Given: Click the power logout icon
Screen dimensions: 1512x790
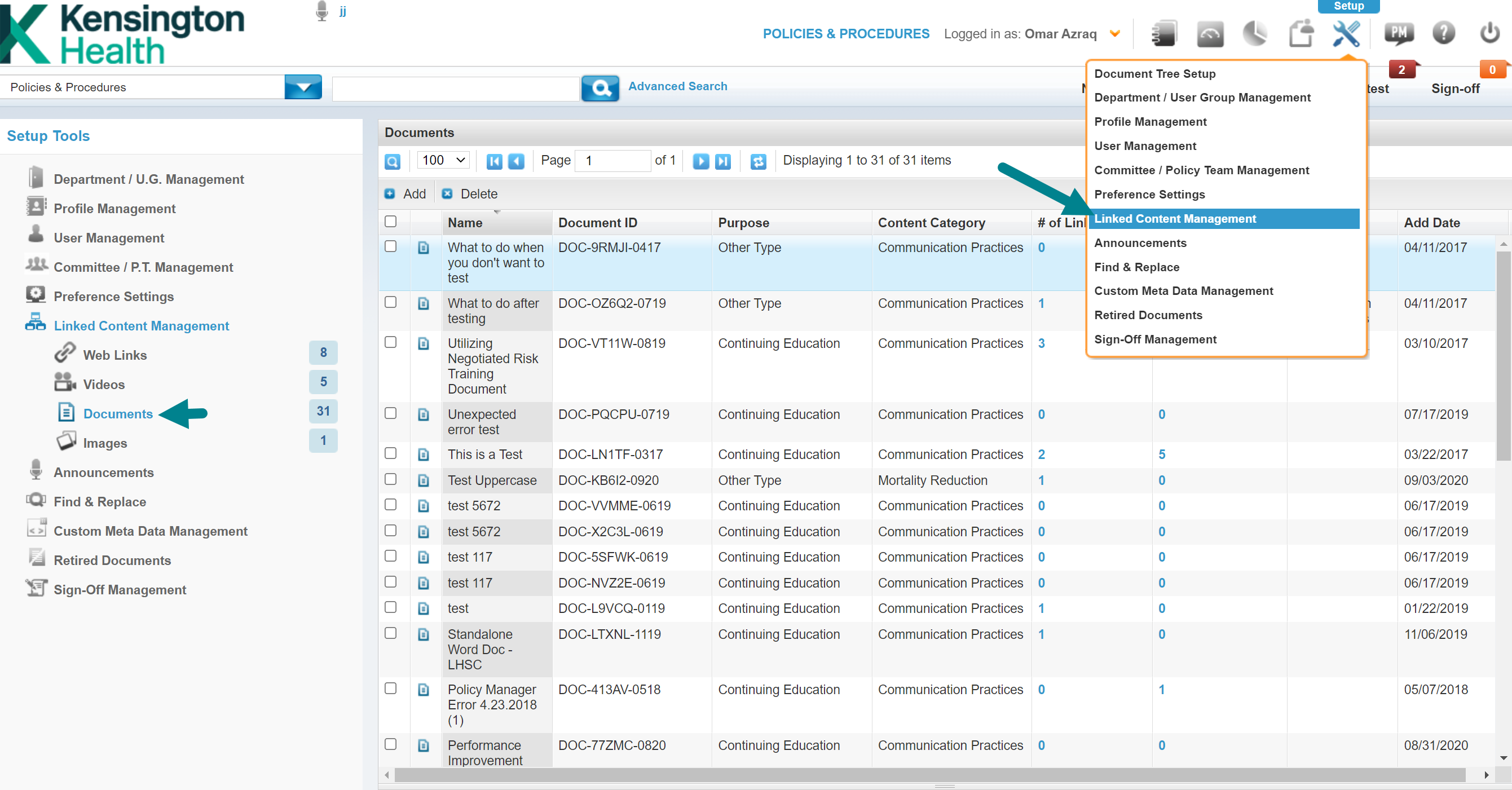Looking at the screenshot, I should click(x=1489, y=33).
